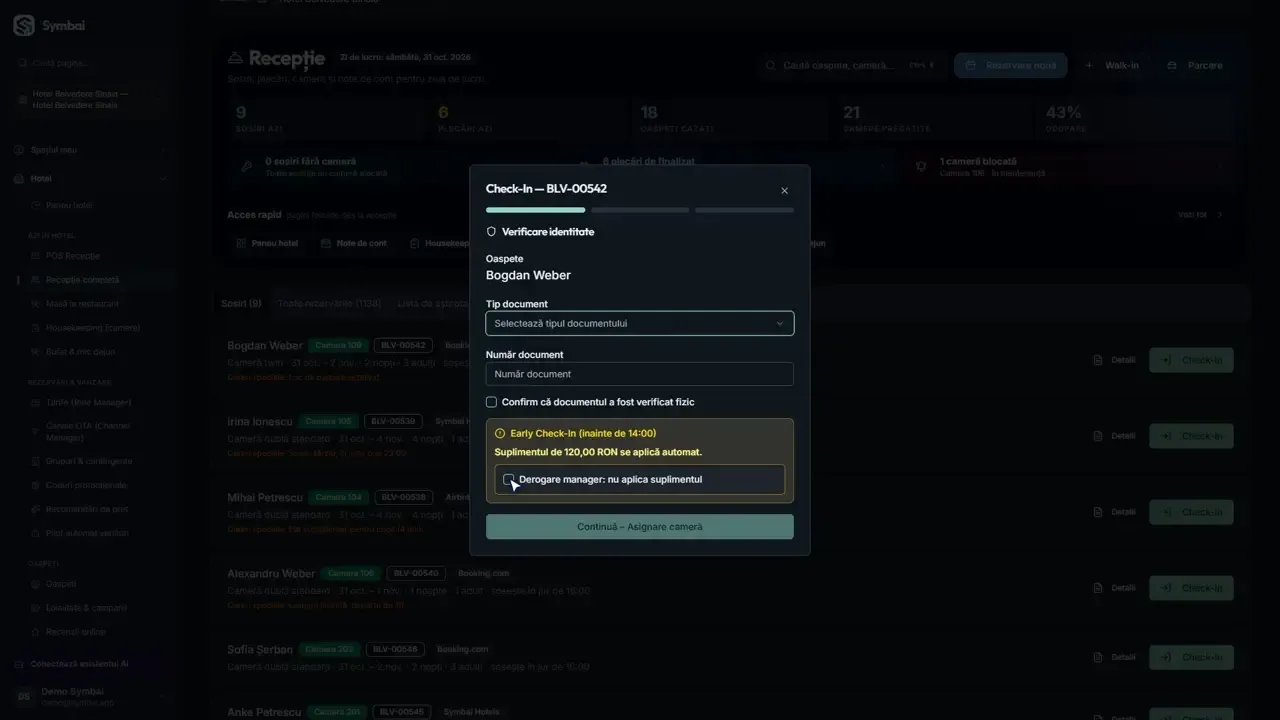
Task: Focus the Număr document input field
Action: click(640, 374)
